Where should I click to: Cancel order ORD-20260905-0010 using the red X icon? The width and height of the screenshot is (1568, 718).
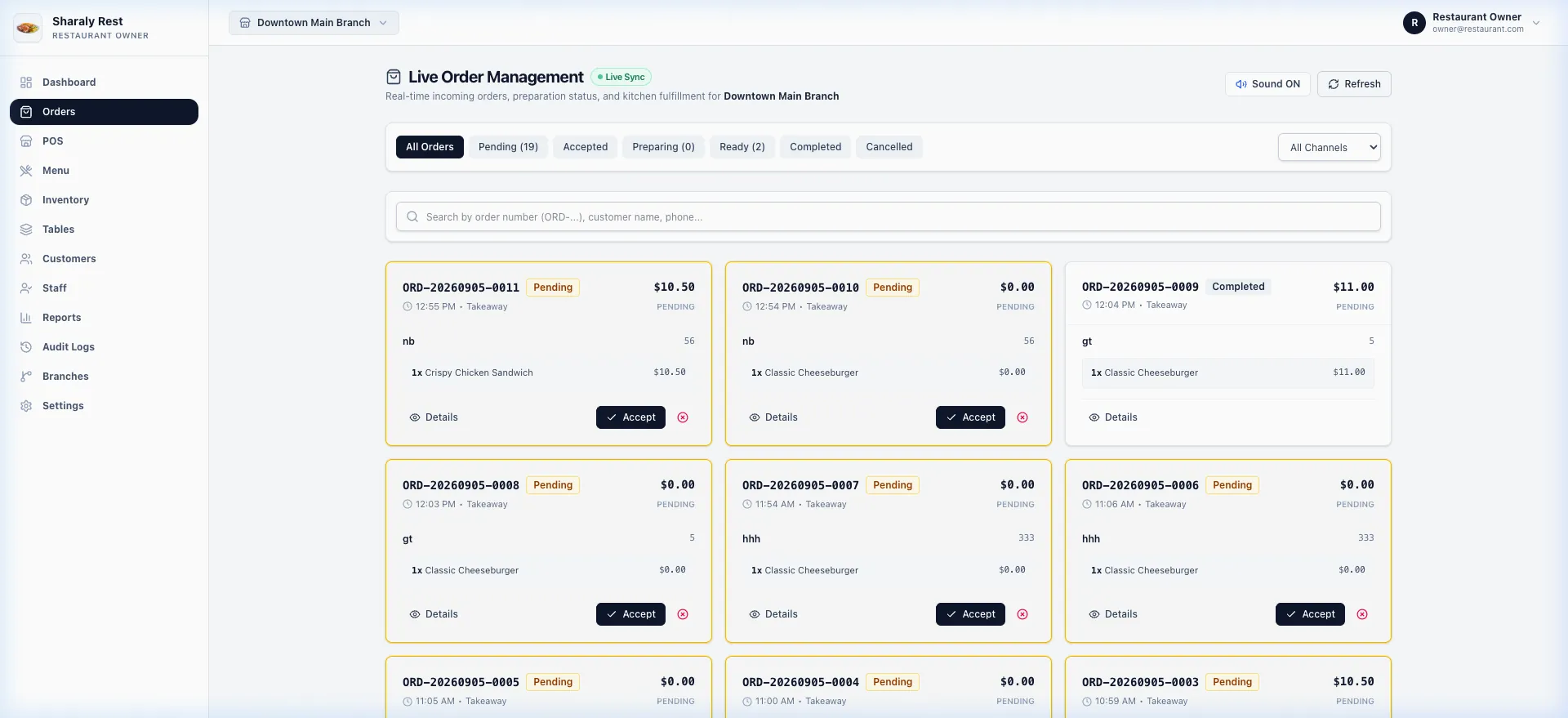tap(1022, 417)
